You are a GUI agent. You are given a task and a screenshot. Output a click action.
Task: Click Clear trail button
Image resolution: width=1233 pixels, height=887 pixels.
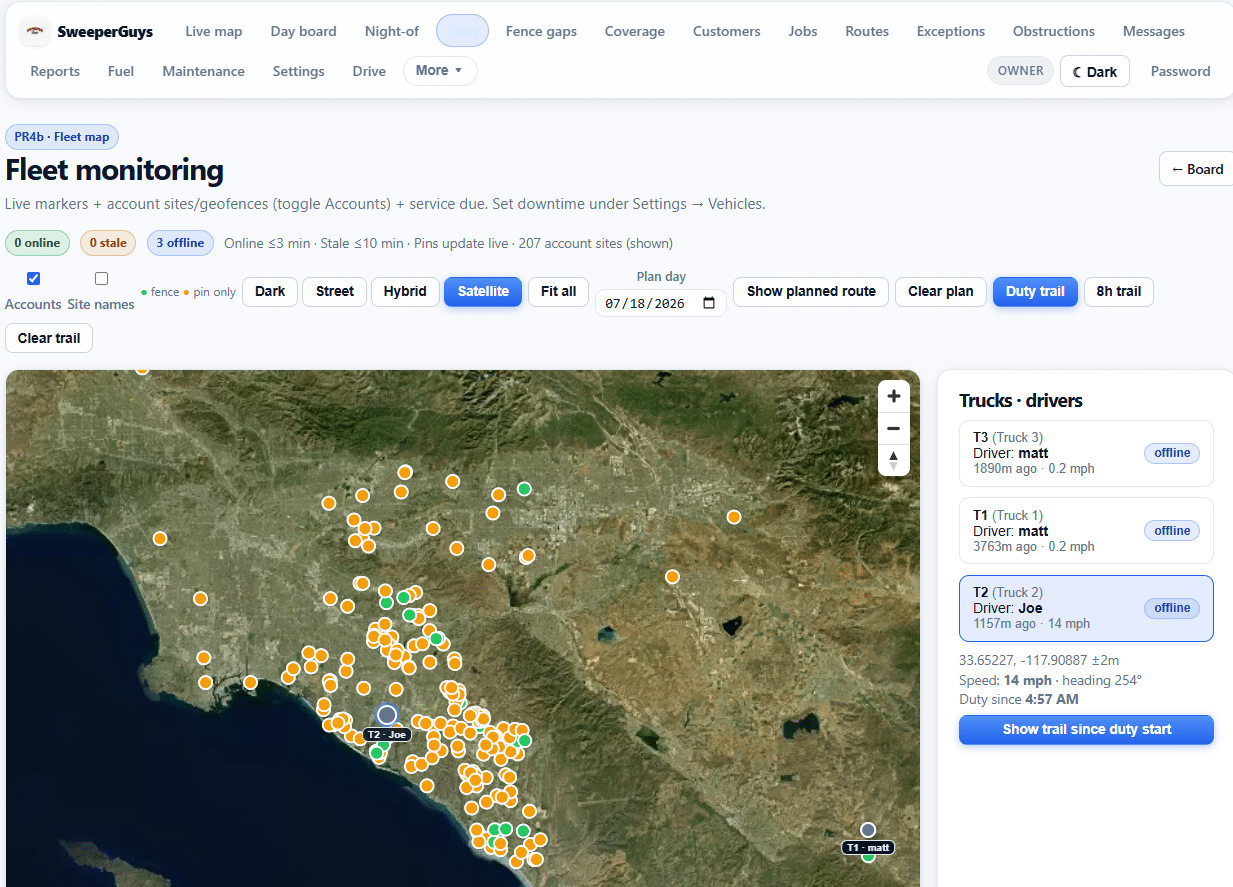coord(49,338)
